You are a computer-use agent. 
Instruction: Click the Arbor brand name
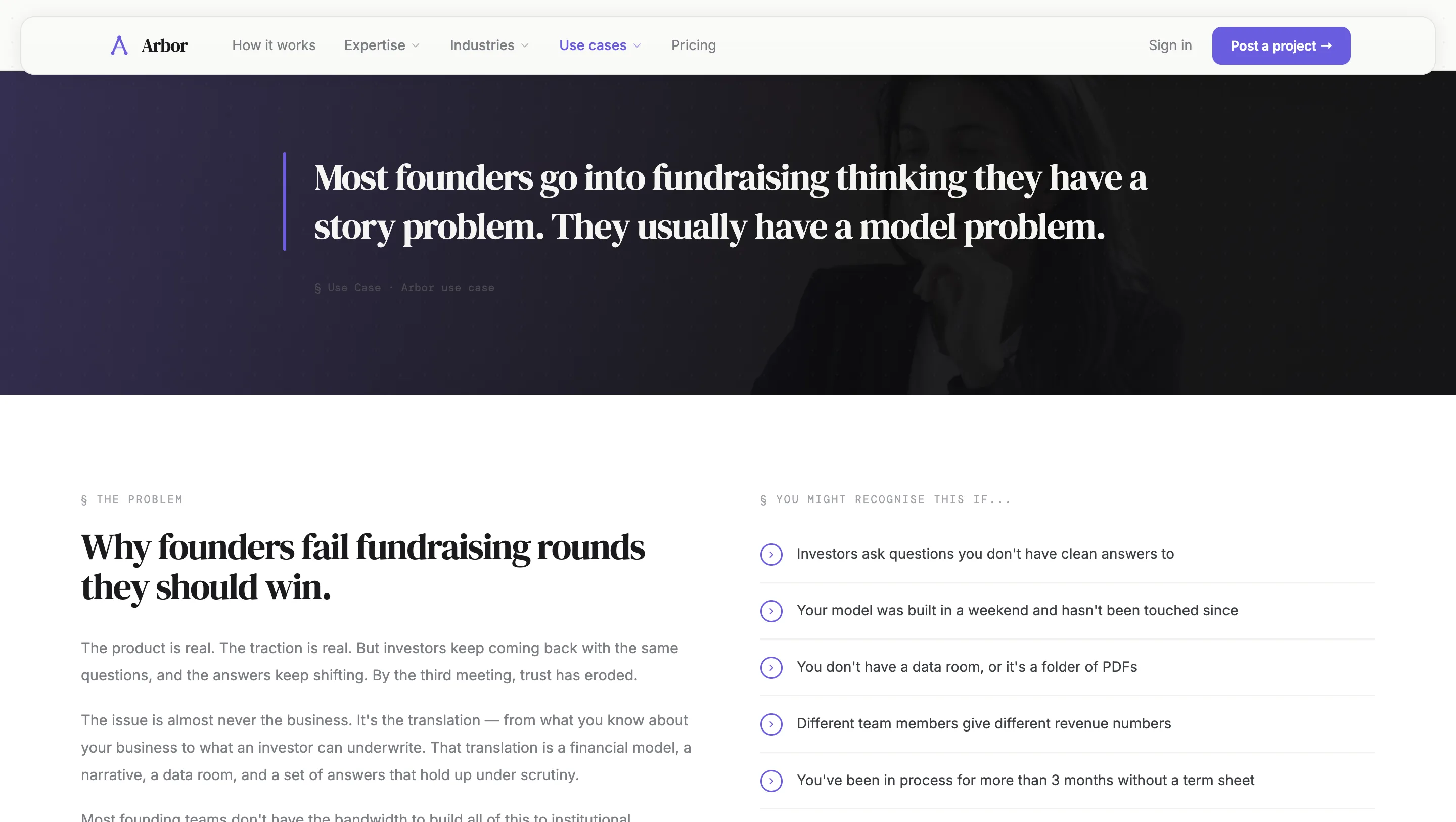click(164, 45)
